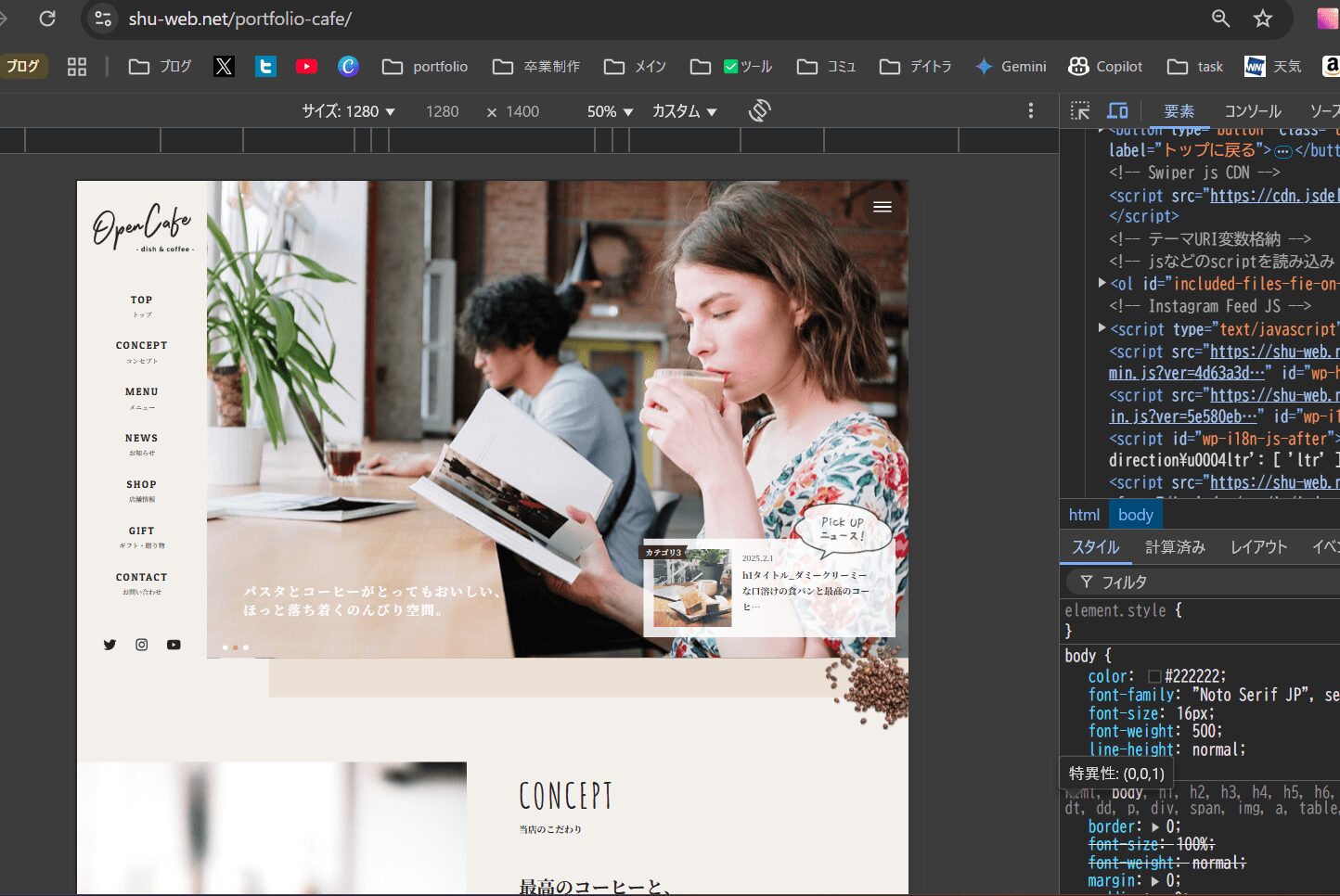Open the ツール bookmark folder
Viewport: 1340px width, 896px height.
pyautogui.click(x=731, y=66)
